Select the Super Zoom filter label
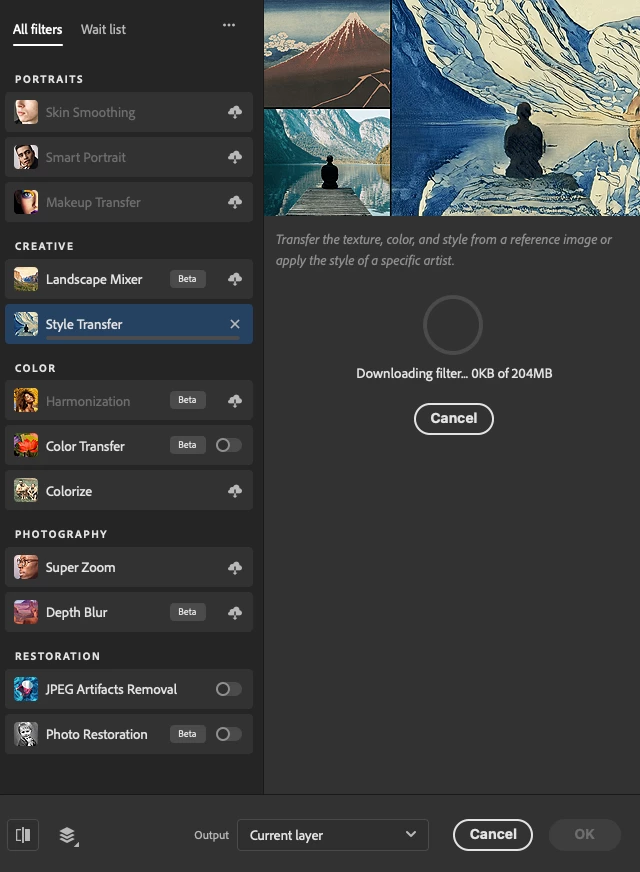This screenshot has width=640, height=872. [81, 567]
